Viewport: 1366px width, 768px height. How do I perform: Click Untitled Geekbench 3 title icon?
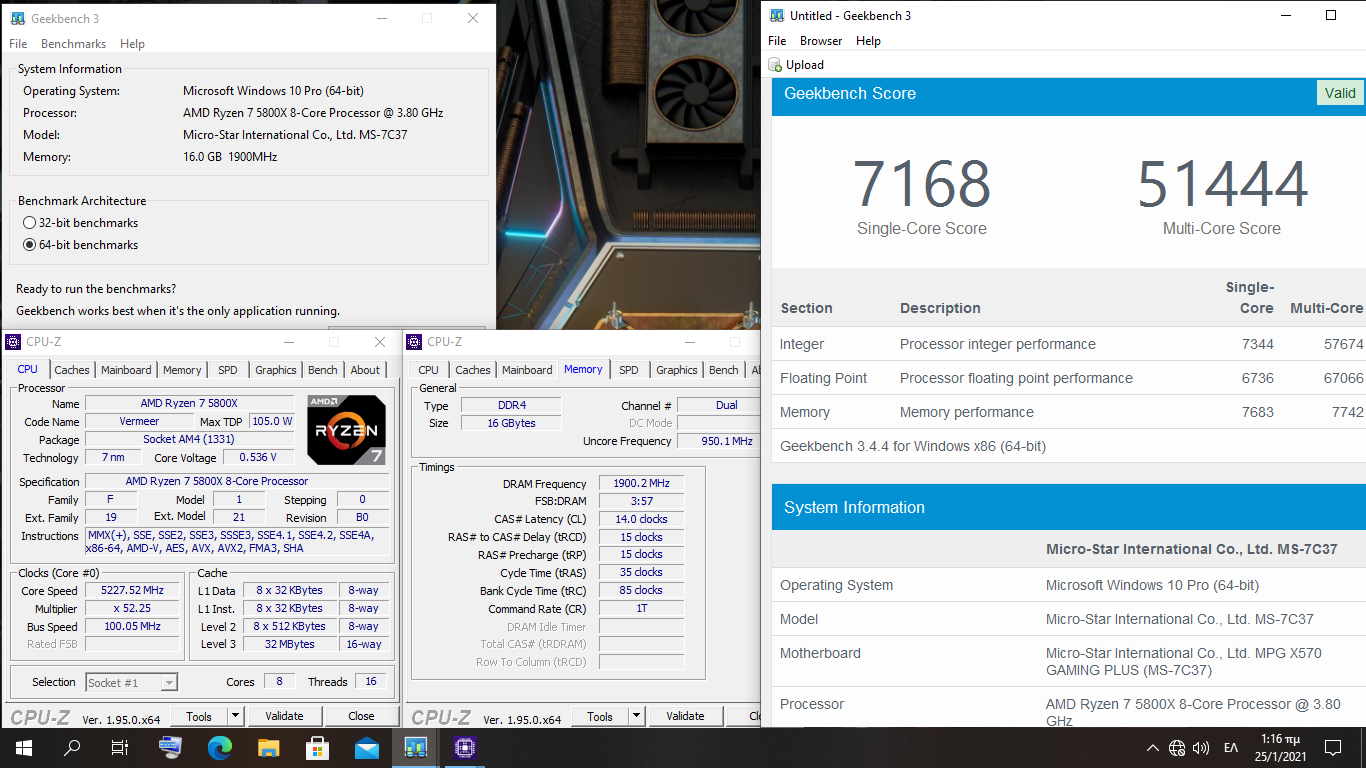click(x=775, y=15)
